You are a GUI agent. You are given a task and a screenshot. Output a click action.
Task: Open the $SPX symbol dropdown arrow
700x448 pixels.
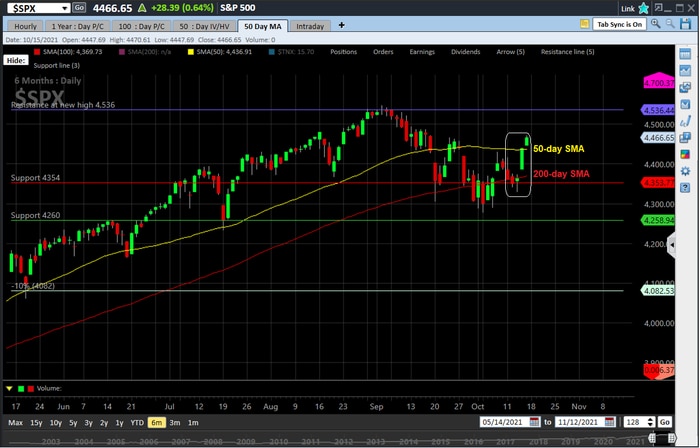click(65, 8)
